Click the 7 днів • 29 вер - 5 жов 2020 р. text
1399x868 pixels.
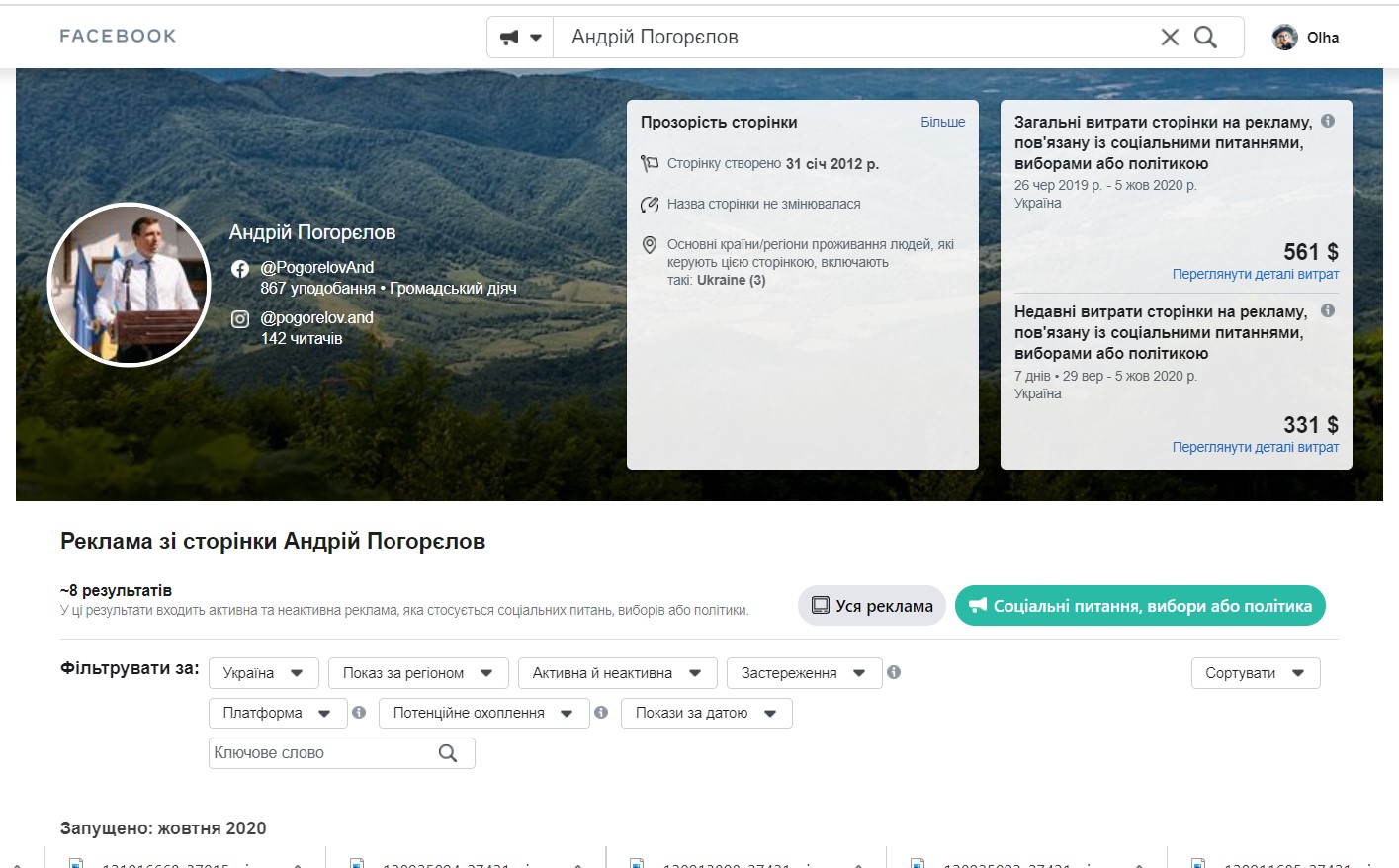coord(1105,376)
